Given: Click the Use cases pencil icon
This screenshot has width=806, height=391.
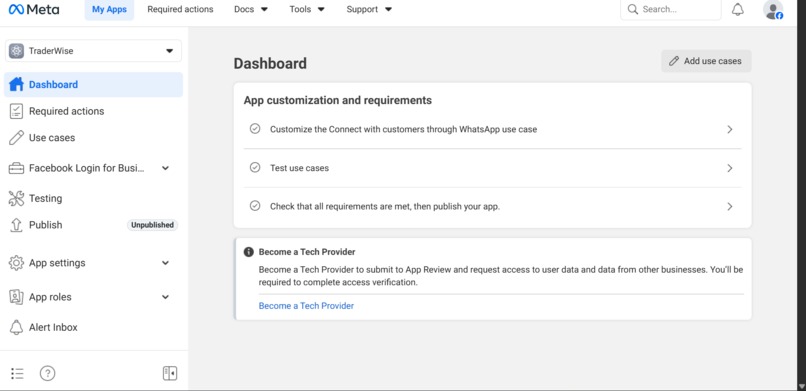Looking at the screenshot, I should 16,138.
